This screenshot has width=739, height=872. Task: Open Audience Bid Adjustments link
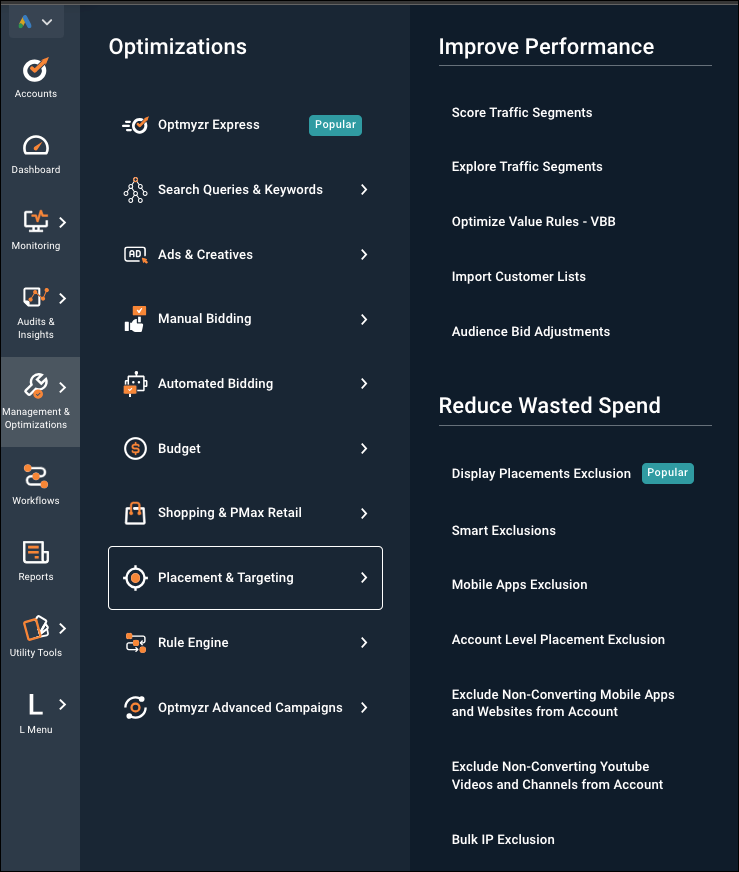pyautogui.click(x=530, y=332)
